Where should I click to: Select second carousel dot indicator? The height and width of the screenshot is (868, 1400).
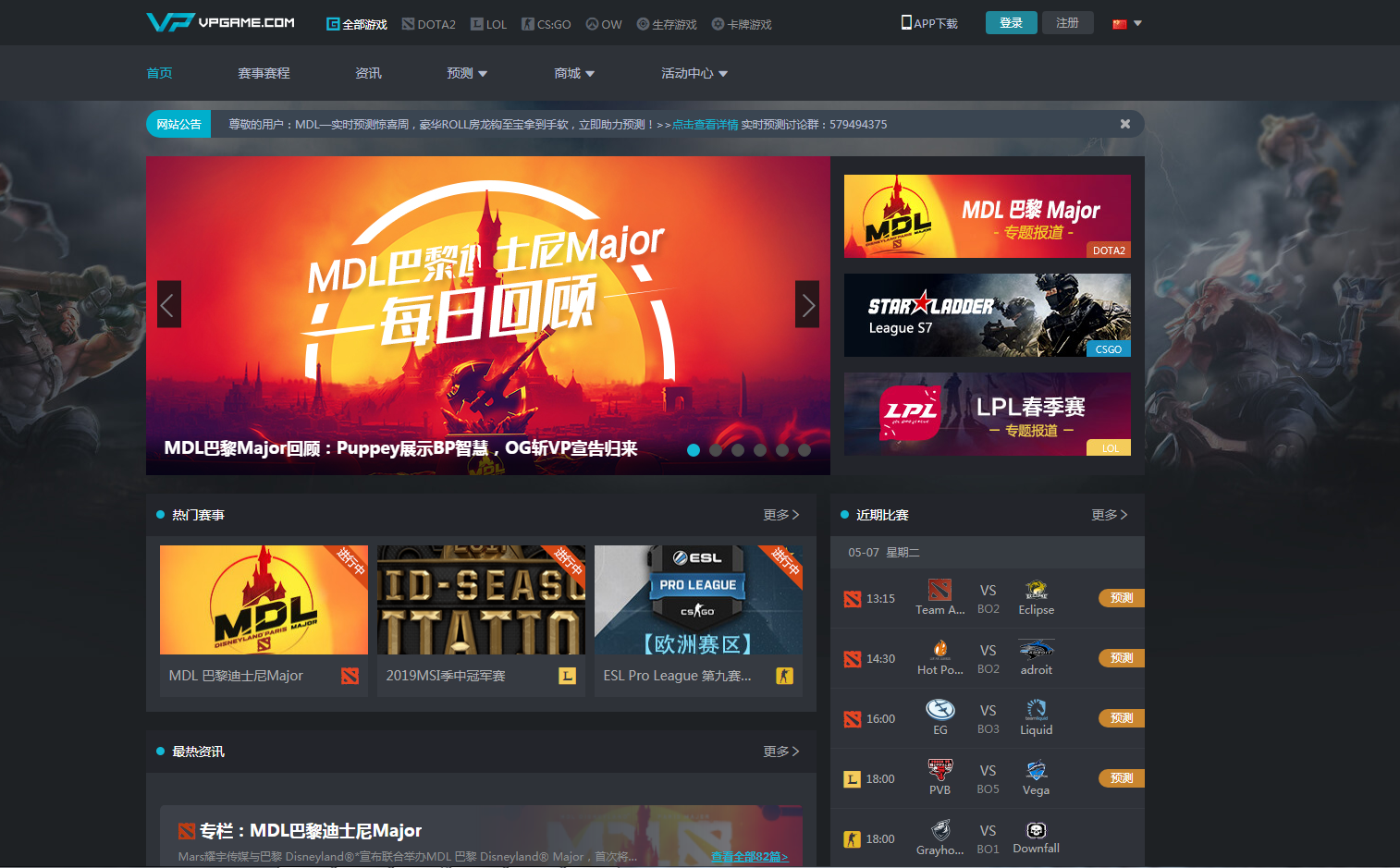(x=716, y=450)
